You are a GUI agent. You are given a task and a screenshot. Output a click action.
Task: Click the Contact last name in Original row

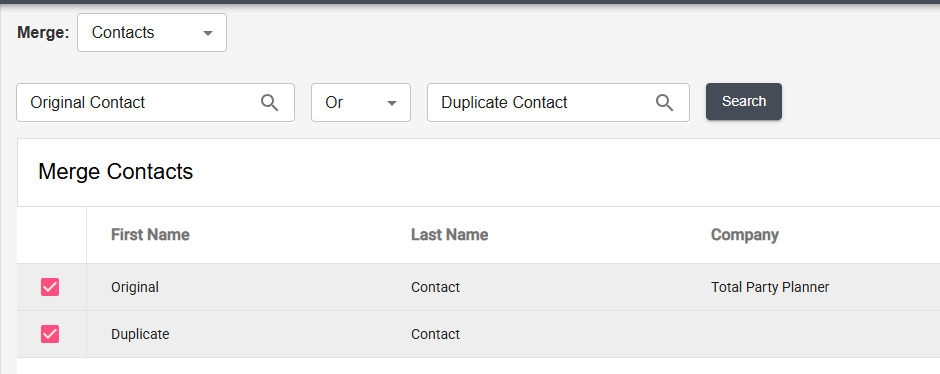click(435, 287)
